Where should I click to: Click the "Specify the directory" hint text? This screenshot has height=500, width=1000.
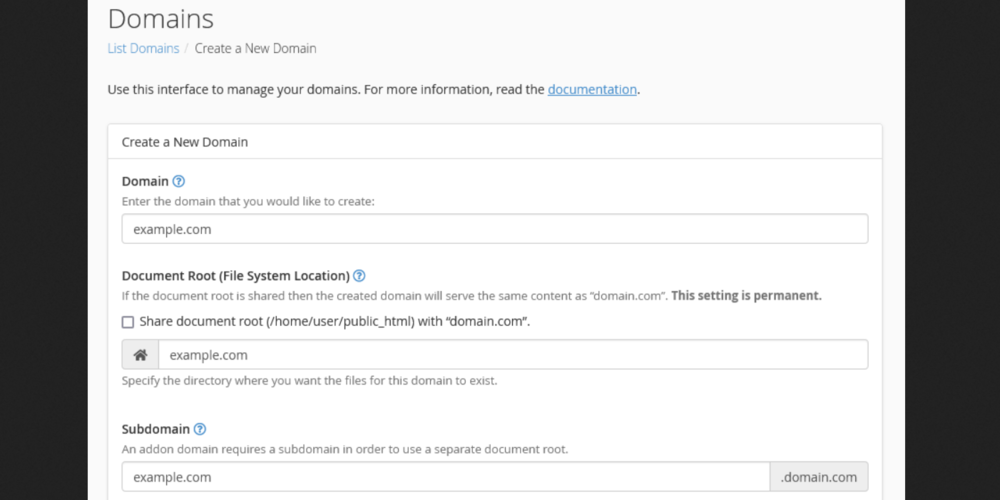pos(309,381)
